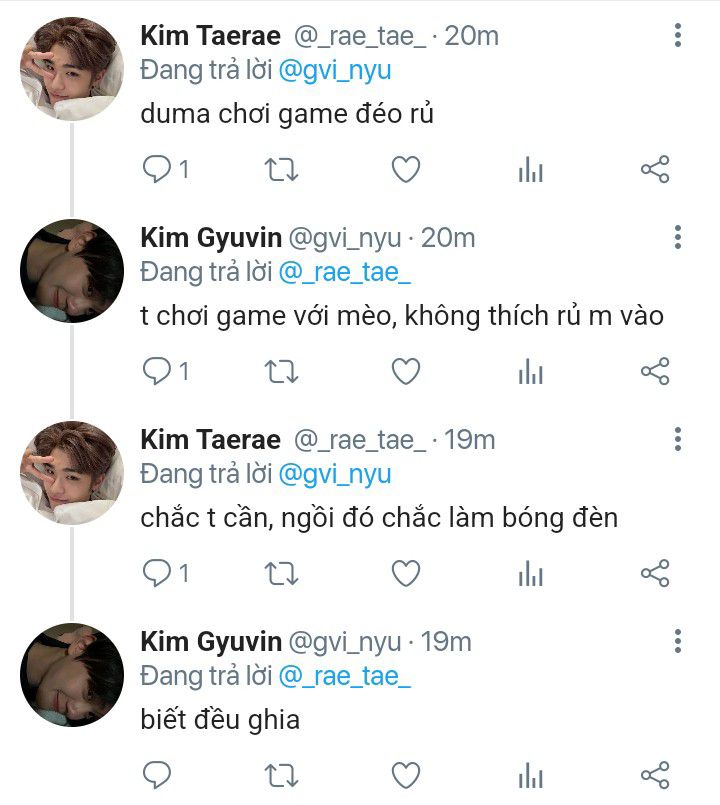
Task: Like the "chơi game với mèo" tweet
Action: coord(405,372)
